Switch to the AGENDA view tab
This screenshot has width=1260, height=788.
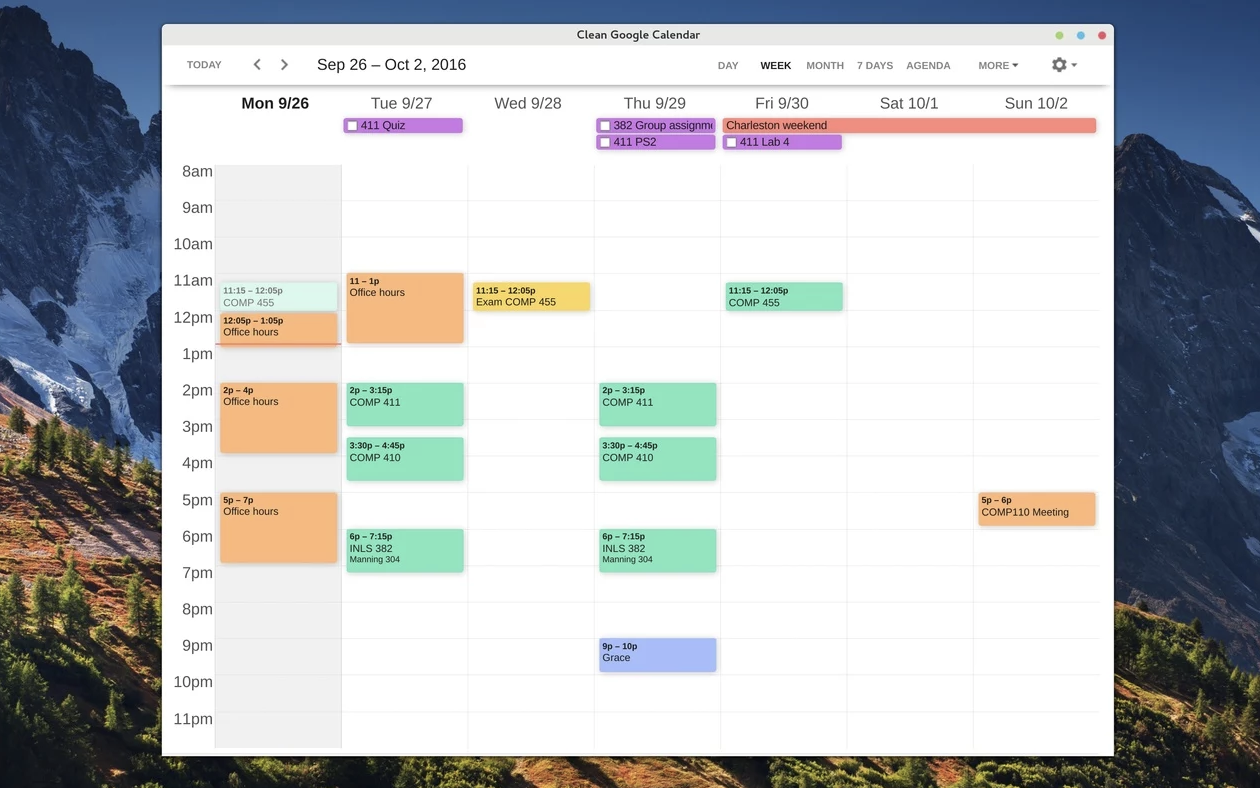pyautogui.click(x=928, y=65)
